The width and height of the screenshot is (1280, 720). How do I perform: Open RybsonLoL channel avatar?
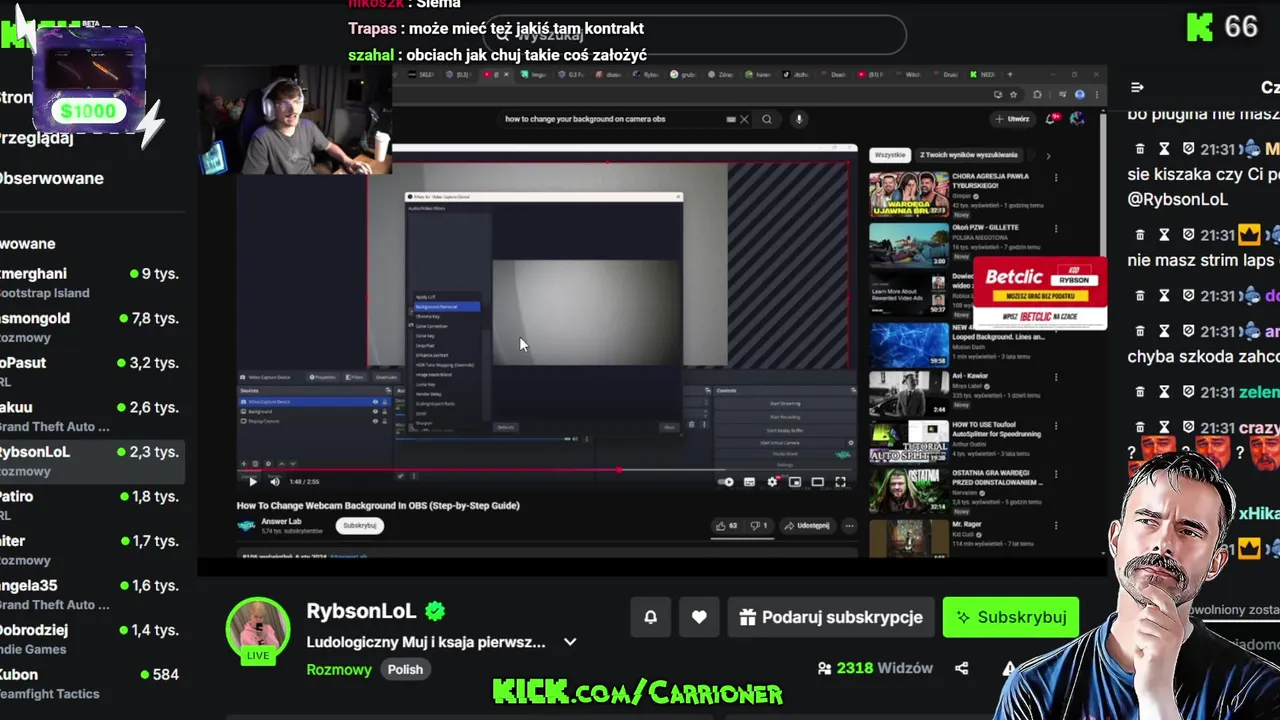(x=258, y=630)
